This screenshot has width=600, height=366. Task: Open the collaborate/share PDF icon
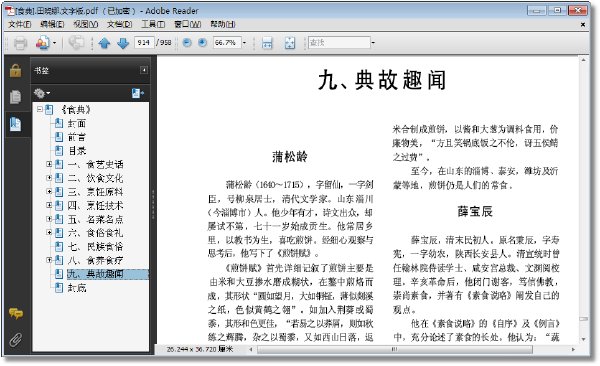(x=42, y=43)
